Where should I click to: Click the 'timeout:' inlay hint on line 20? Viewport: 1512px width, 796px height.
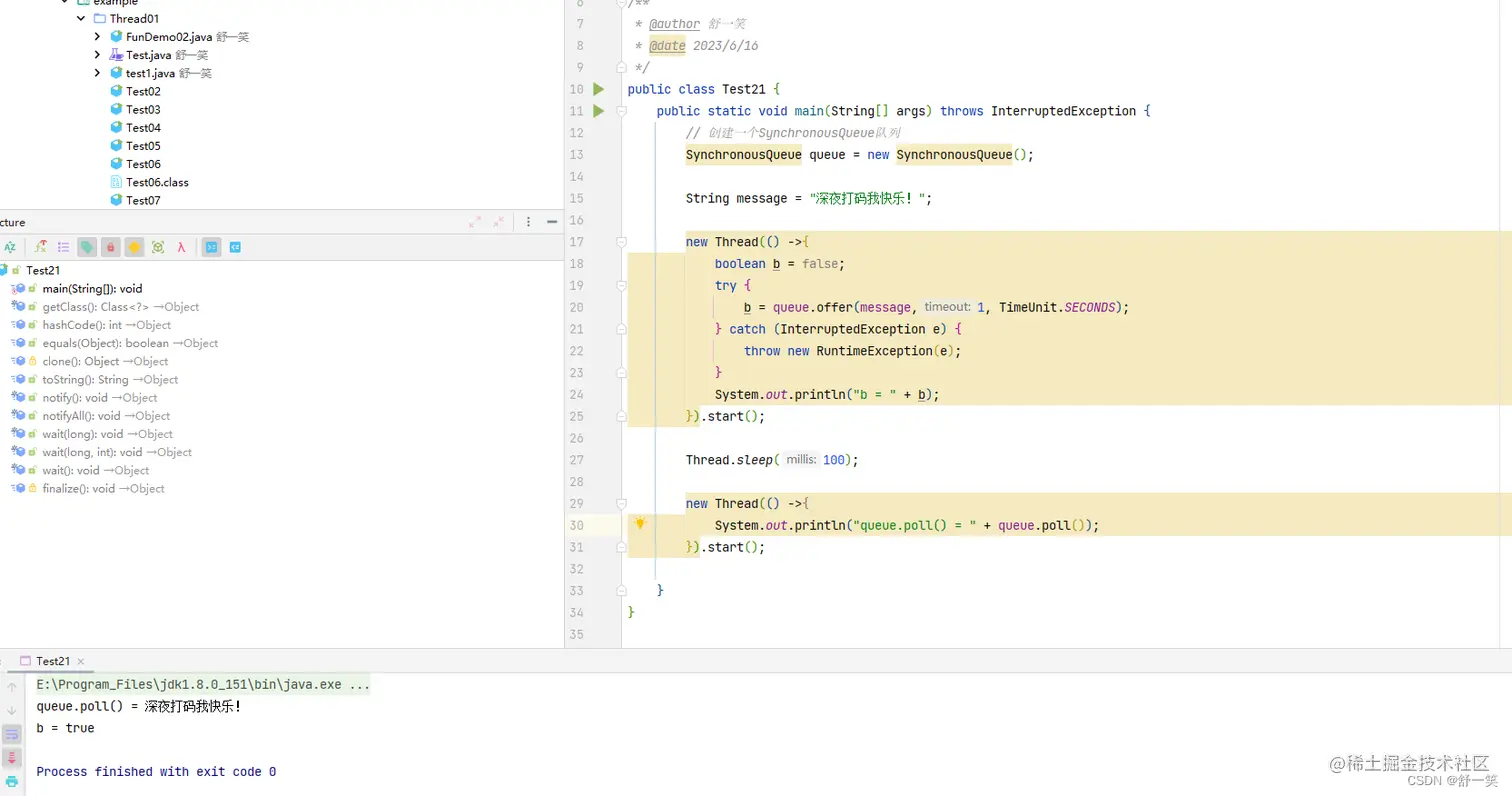pyautogui.click(x=946, y=307)
